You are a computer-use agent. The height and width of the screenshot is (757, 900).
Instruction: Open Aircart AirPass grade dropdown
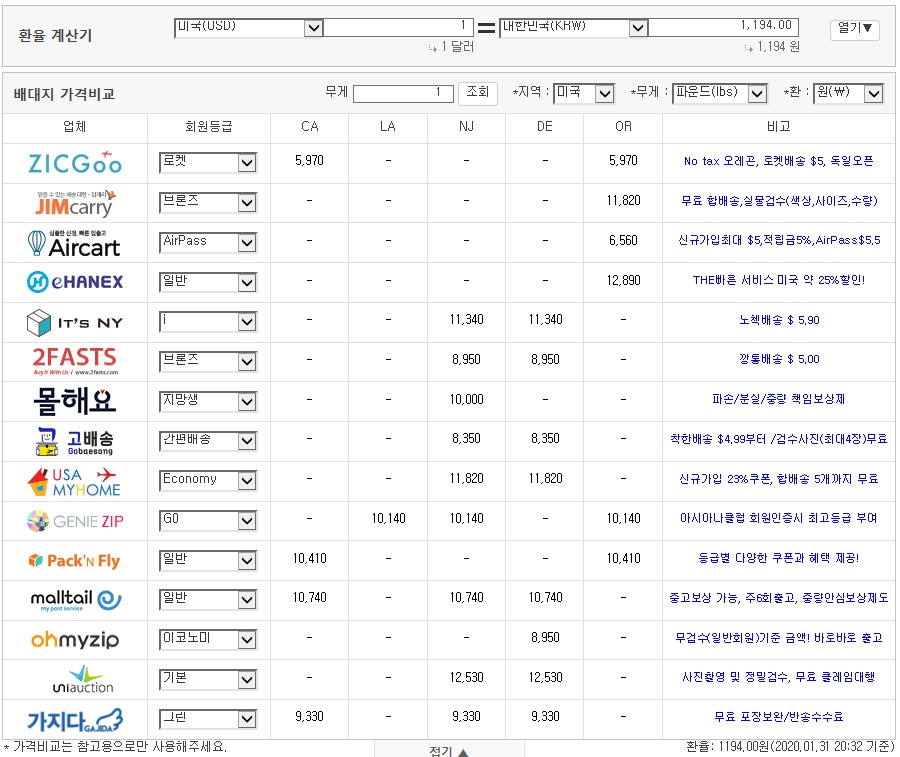pos(208,243)
